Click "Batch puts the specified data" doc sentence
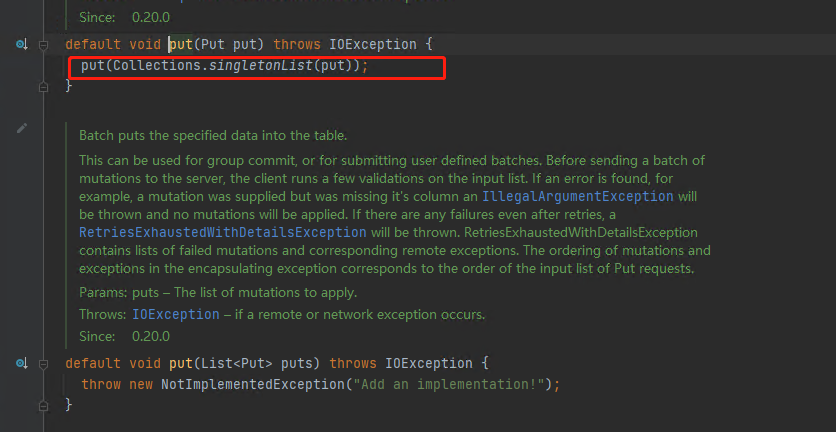 213,135
